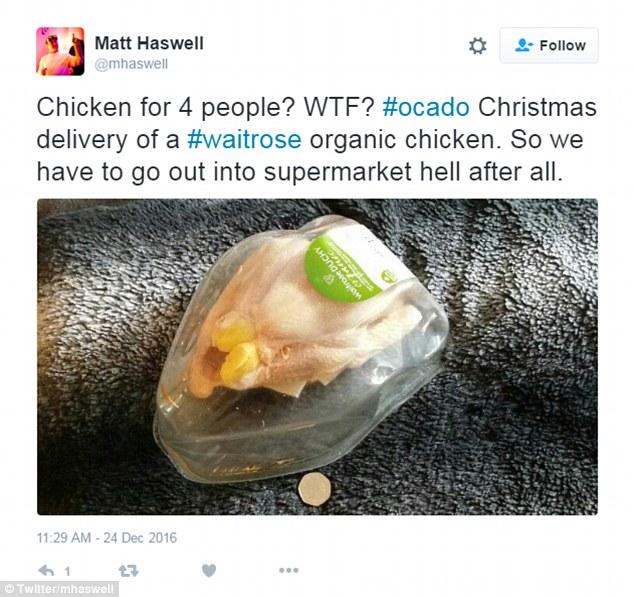Screen dimensions: 634x597
Task: Like the tweet with the heart icon
Action: pos(209,571)
